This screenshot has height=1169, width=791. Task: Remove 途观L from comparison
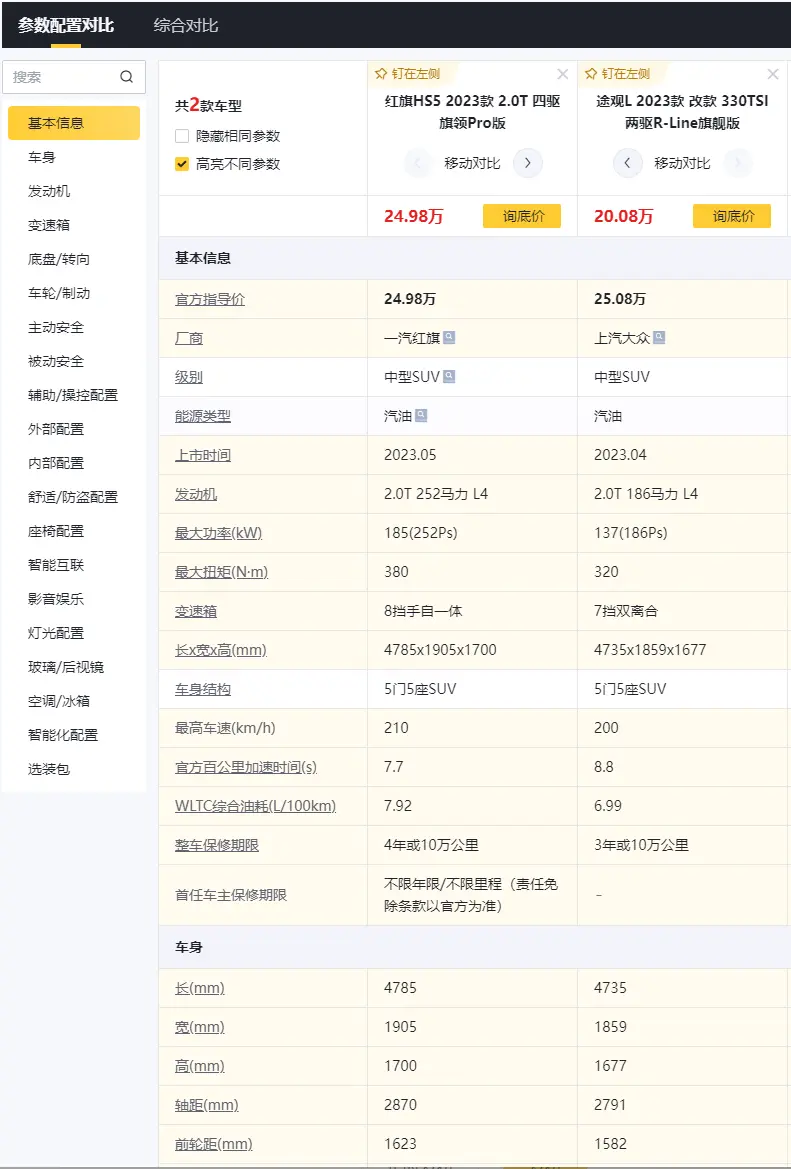[x=773, y=74]
